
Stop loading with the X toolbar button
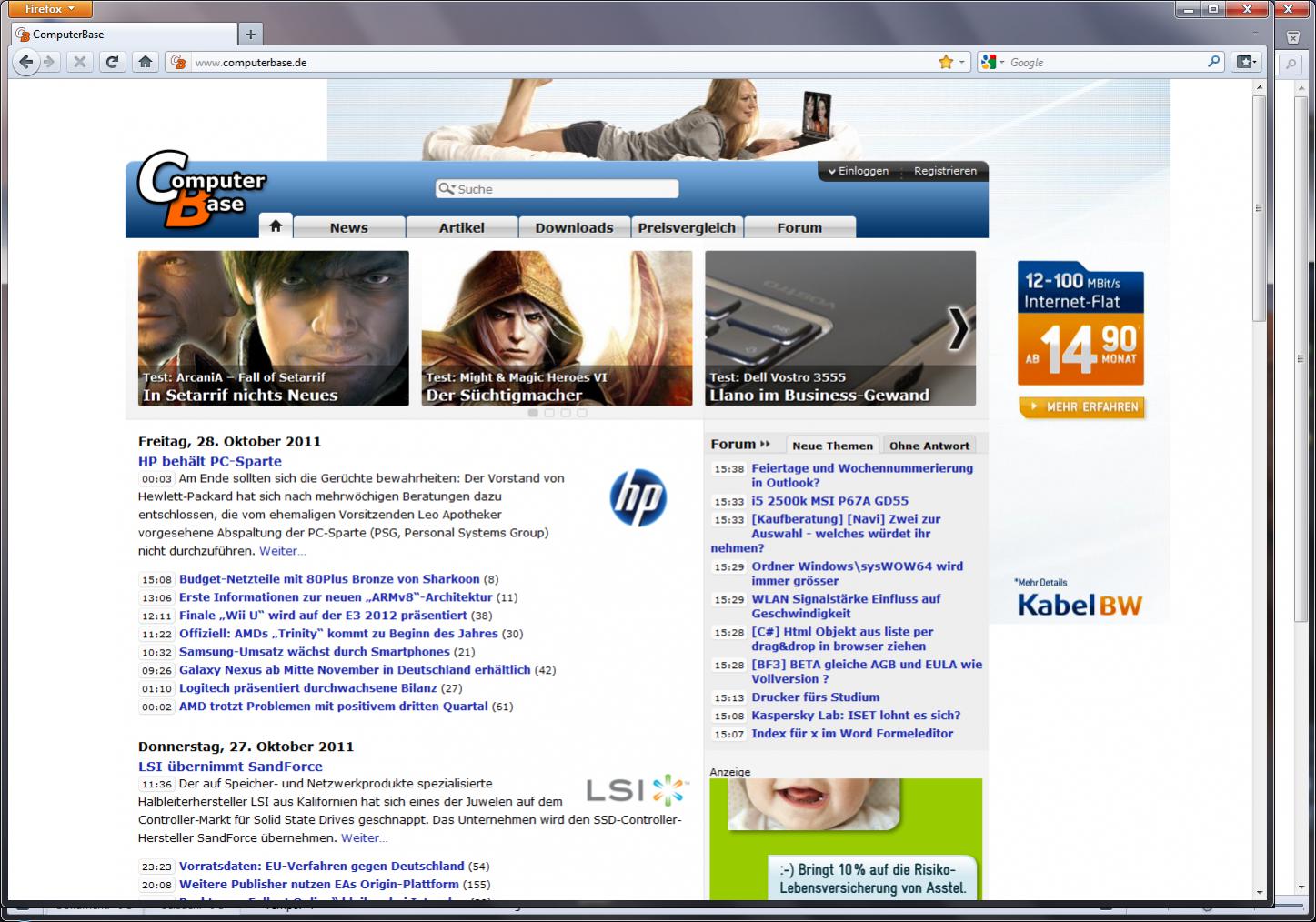point(80,62)
